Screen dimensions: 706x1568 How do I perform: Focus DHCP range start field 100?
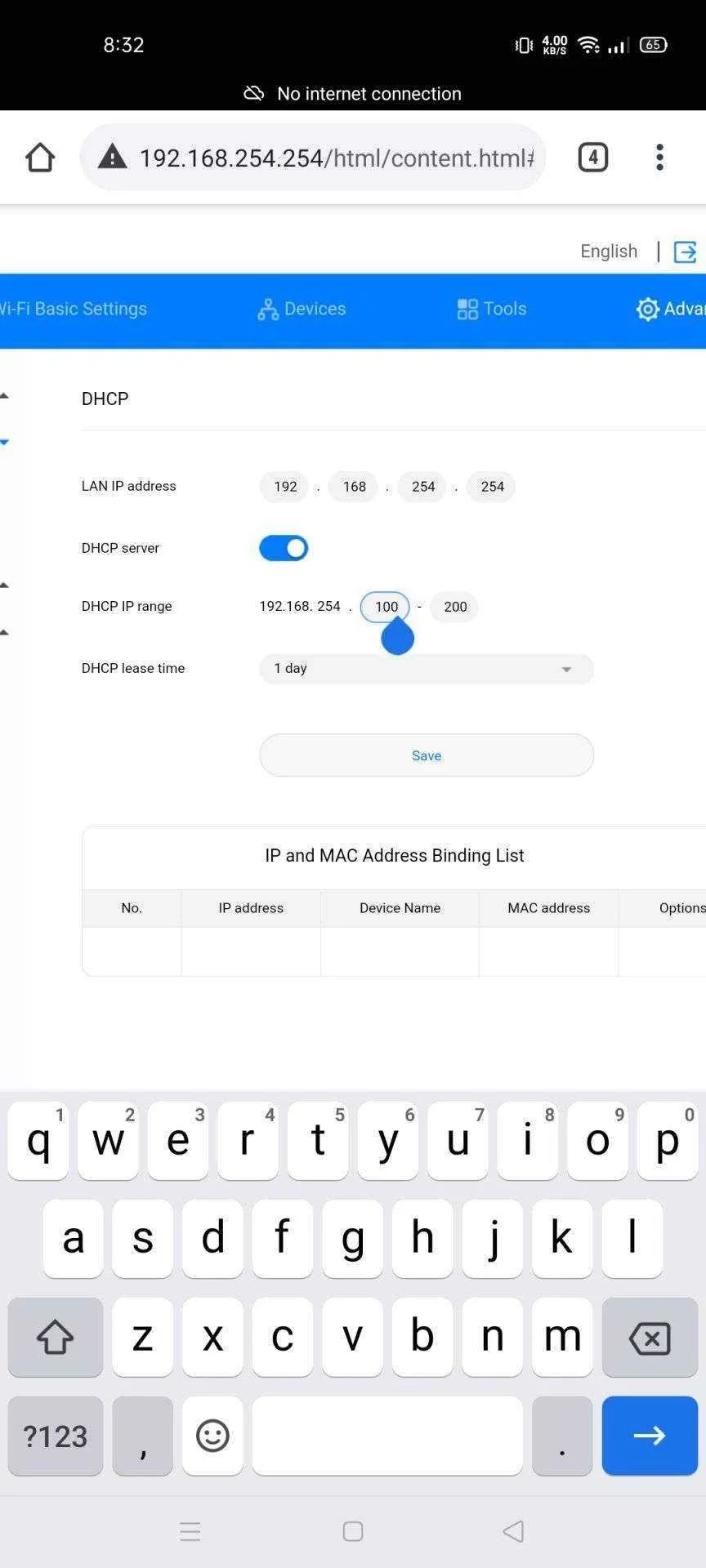click(x=385, y=607)
